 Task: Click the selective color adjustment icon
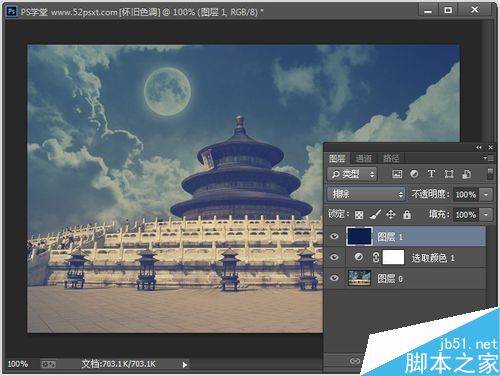(x=359, y=257)
